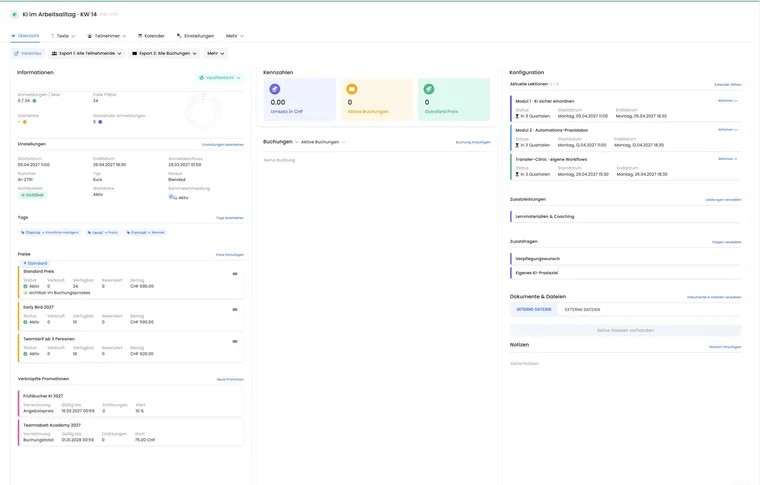Click the tag icon on the Thema tag
This screenshot has height=485, width=760.
pos(23,233)
